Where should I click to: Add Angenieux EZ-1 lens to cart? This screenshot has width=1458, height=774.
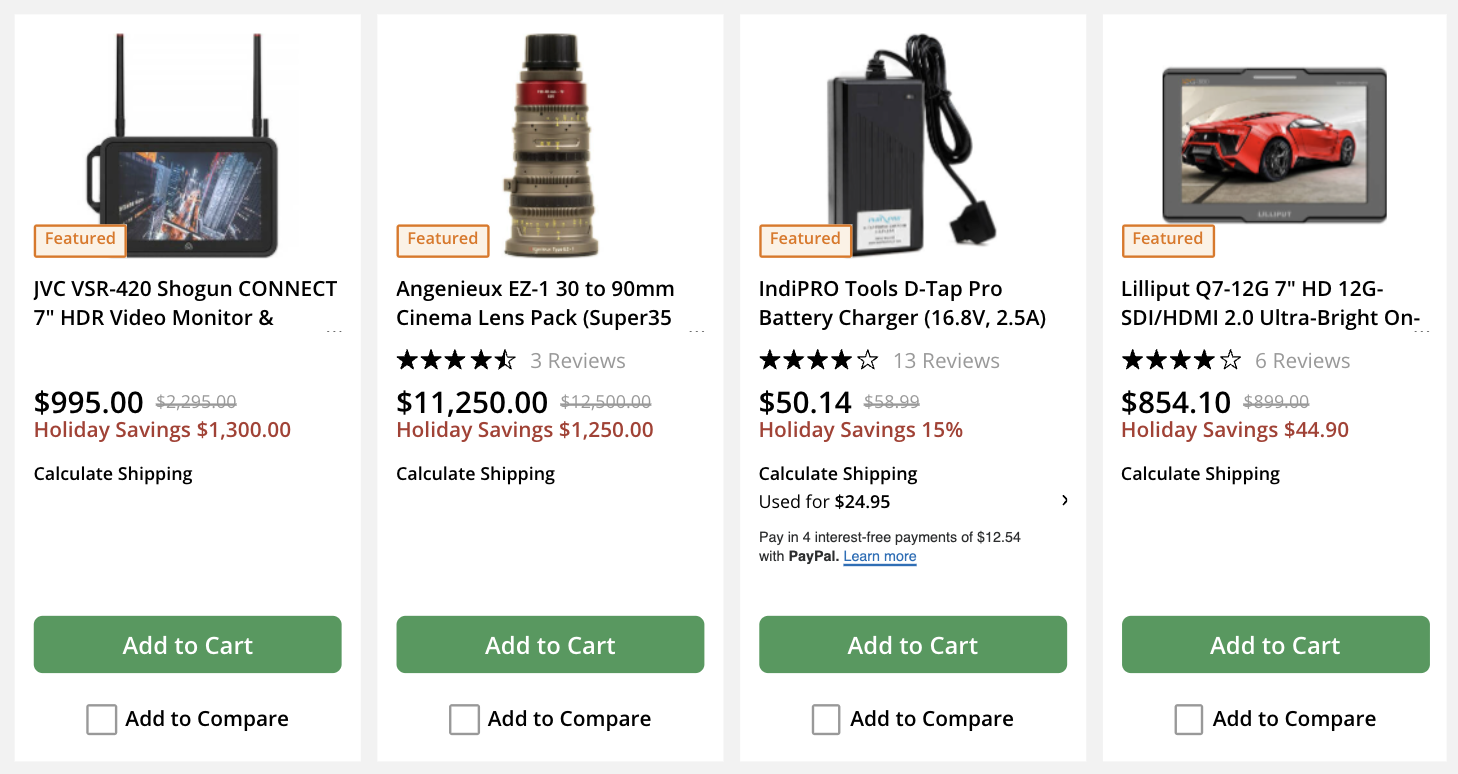point(550,645)
